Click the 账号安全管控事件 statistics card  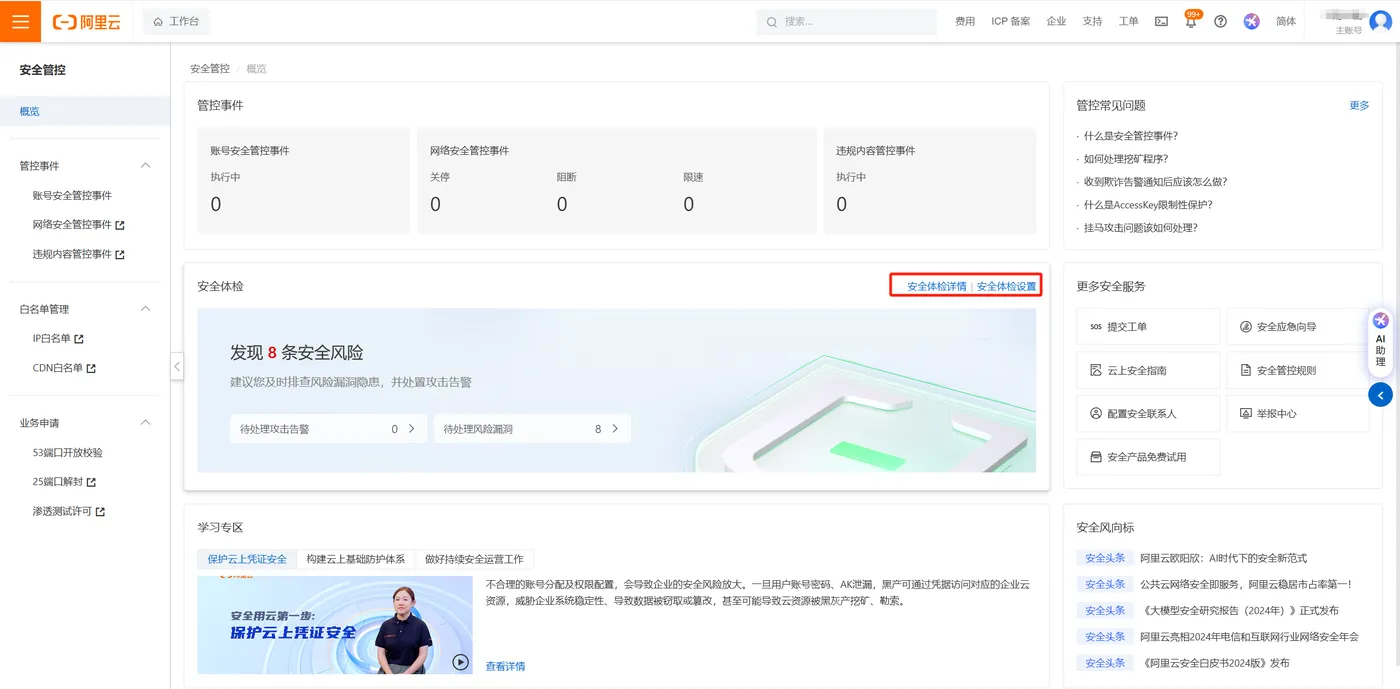coord(303,180)
